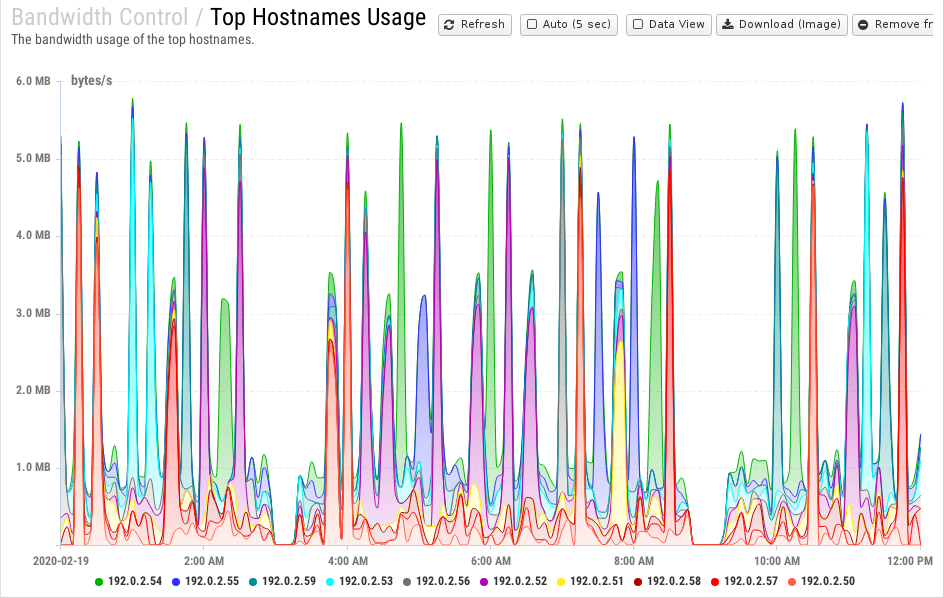Click the 6.0 MB axis value

point(33,81)
